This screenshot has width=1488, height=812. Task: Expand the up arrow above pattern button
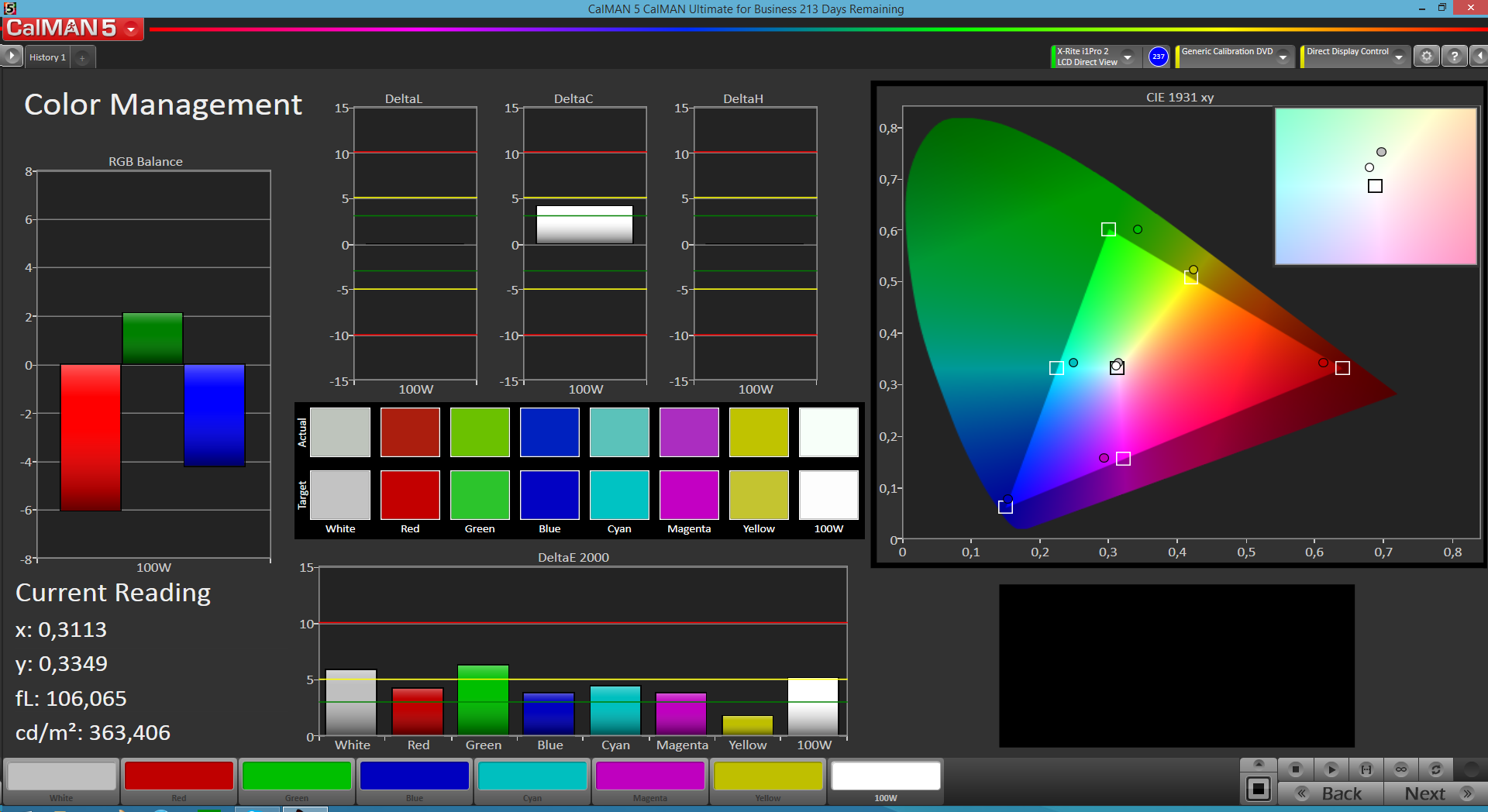click(x=1258, y=764)
